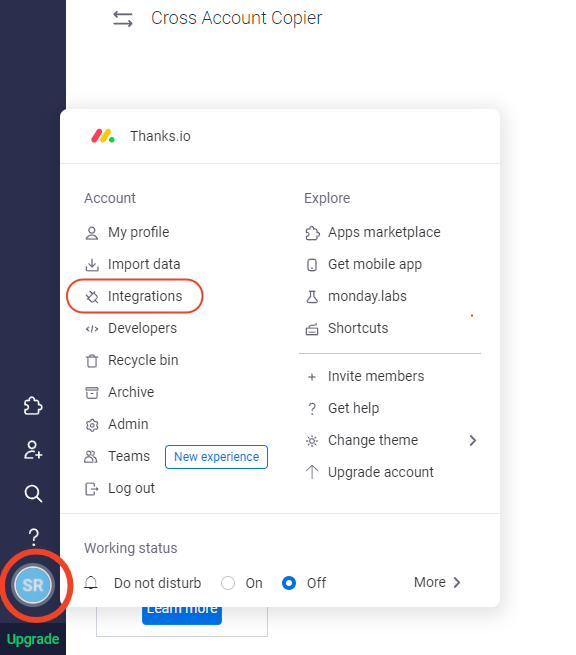Click the Thanks.io account name
576x655 pixels.
(160, 136)
